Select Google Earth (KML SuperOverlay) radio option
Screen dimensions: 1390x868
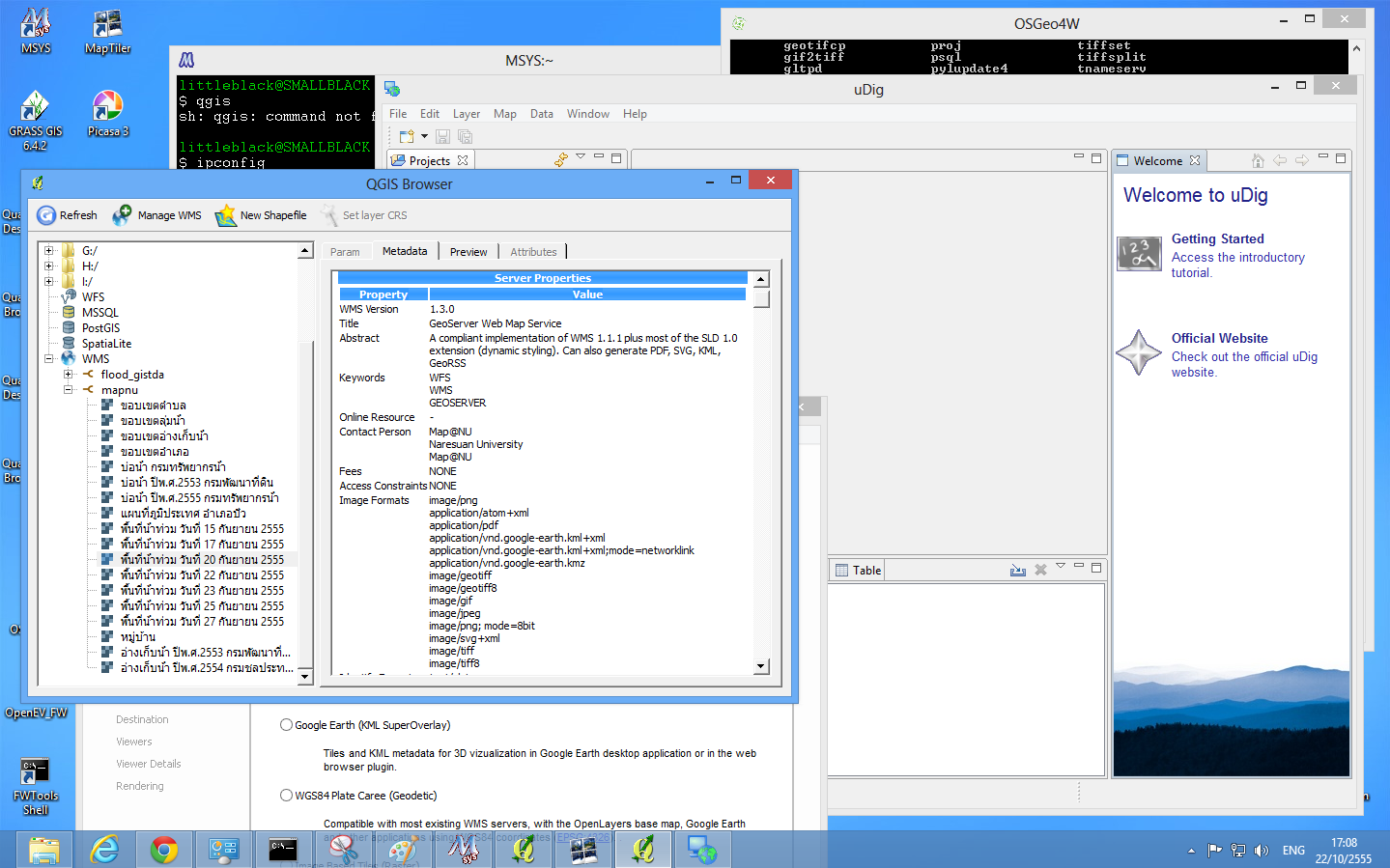coord(286,725)
